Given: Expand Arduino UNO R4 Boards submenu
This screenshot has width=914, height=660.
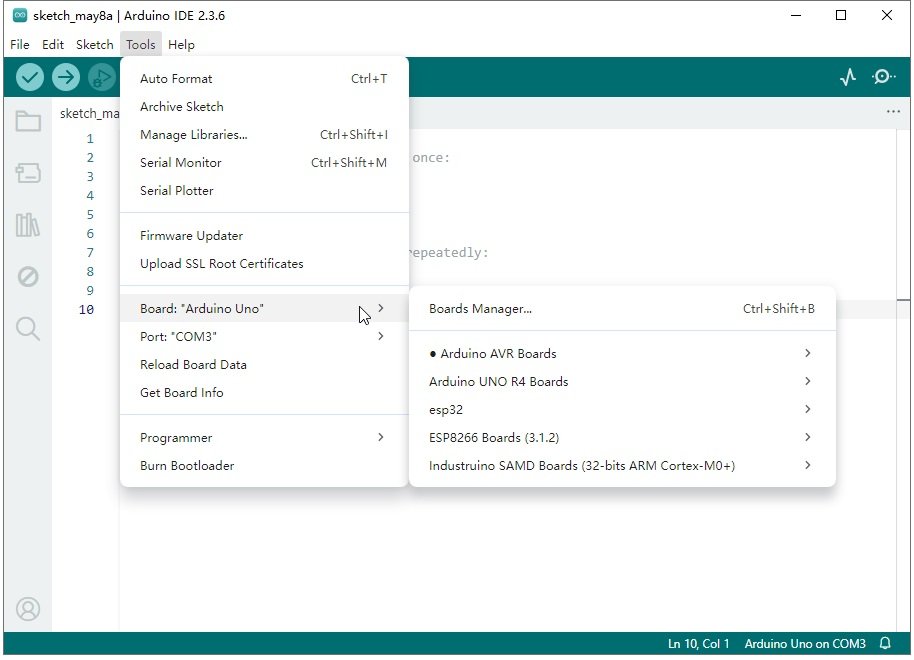Looking at the screenshot, I should coord(622,381).
